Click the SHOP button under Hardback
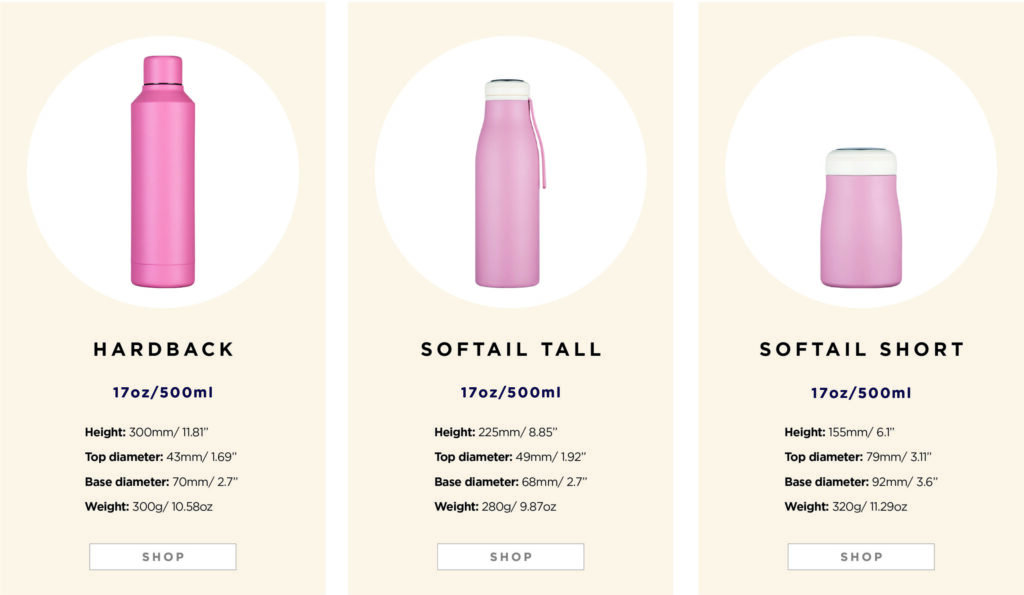 [x=163, y=557]
